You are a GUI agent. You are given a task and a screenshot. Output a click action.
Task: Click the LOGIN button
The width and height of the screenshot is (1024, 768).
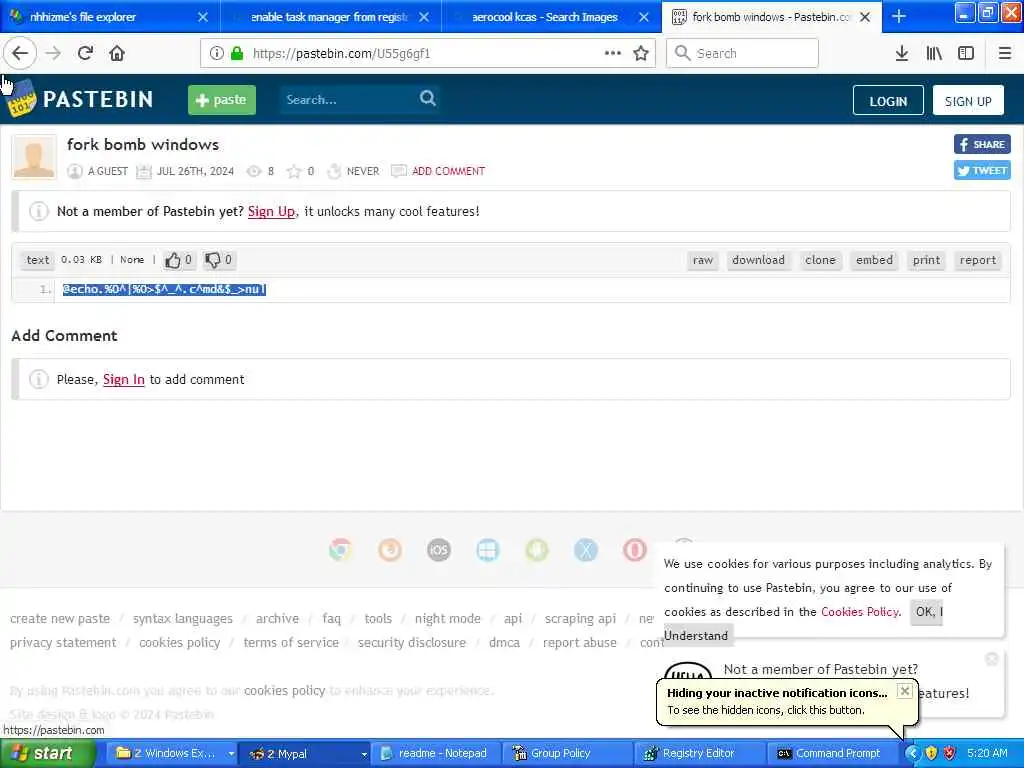[x=888, y=101]
